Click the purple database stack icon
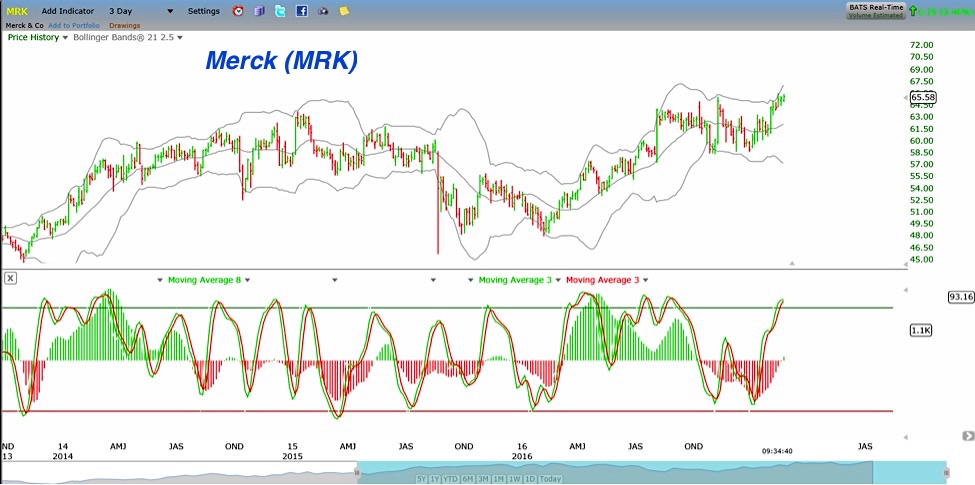This screenshot has width=975, height=485. 259,11
